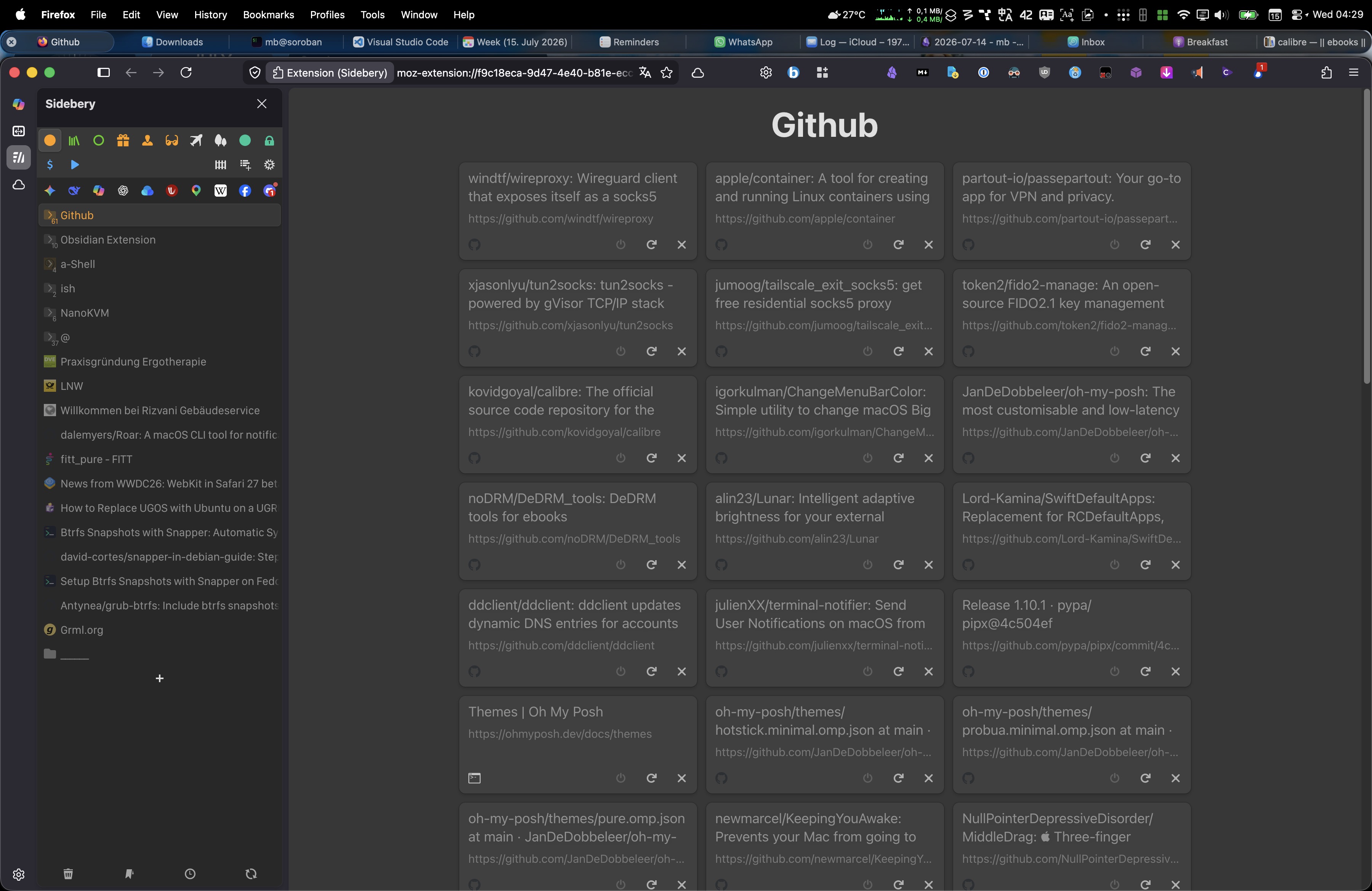
Task: Unload the token2/fido2-manage tab with power icon
Action: pos(1115,351)
